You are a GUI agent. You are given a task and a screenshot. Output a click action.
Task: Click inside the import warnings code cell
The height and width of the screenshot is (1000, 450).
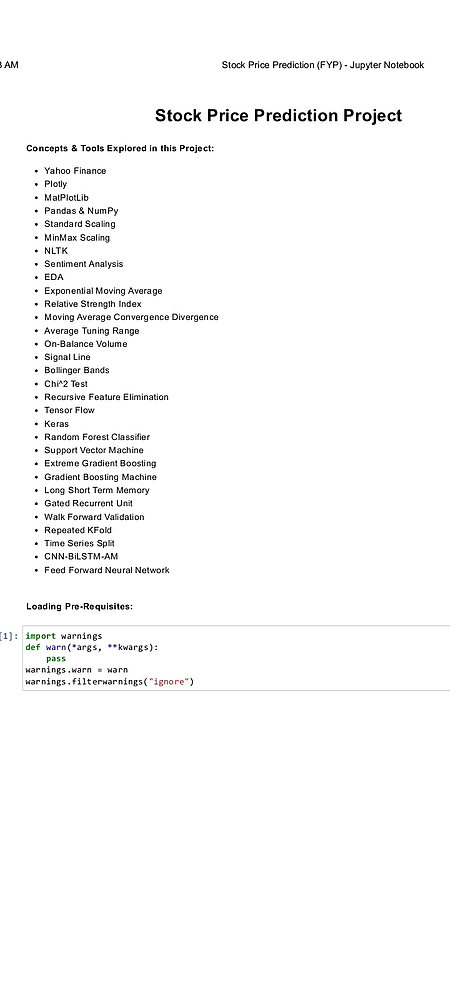coord(236,658)
